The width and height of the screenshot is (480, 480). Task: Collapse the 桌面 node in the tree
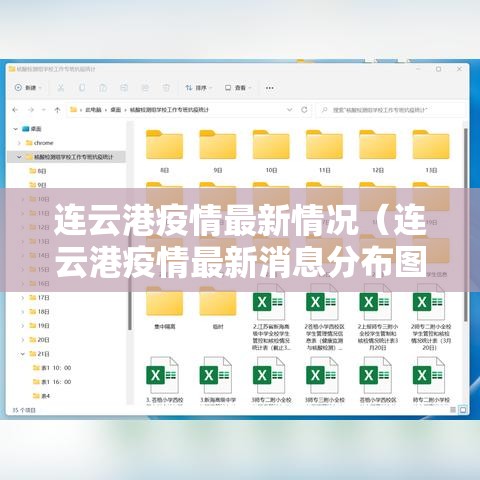pyautogui.click(x=15, y=129)
